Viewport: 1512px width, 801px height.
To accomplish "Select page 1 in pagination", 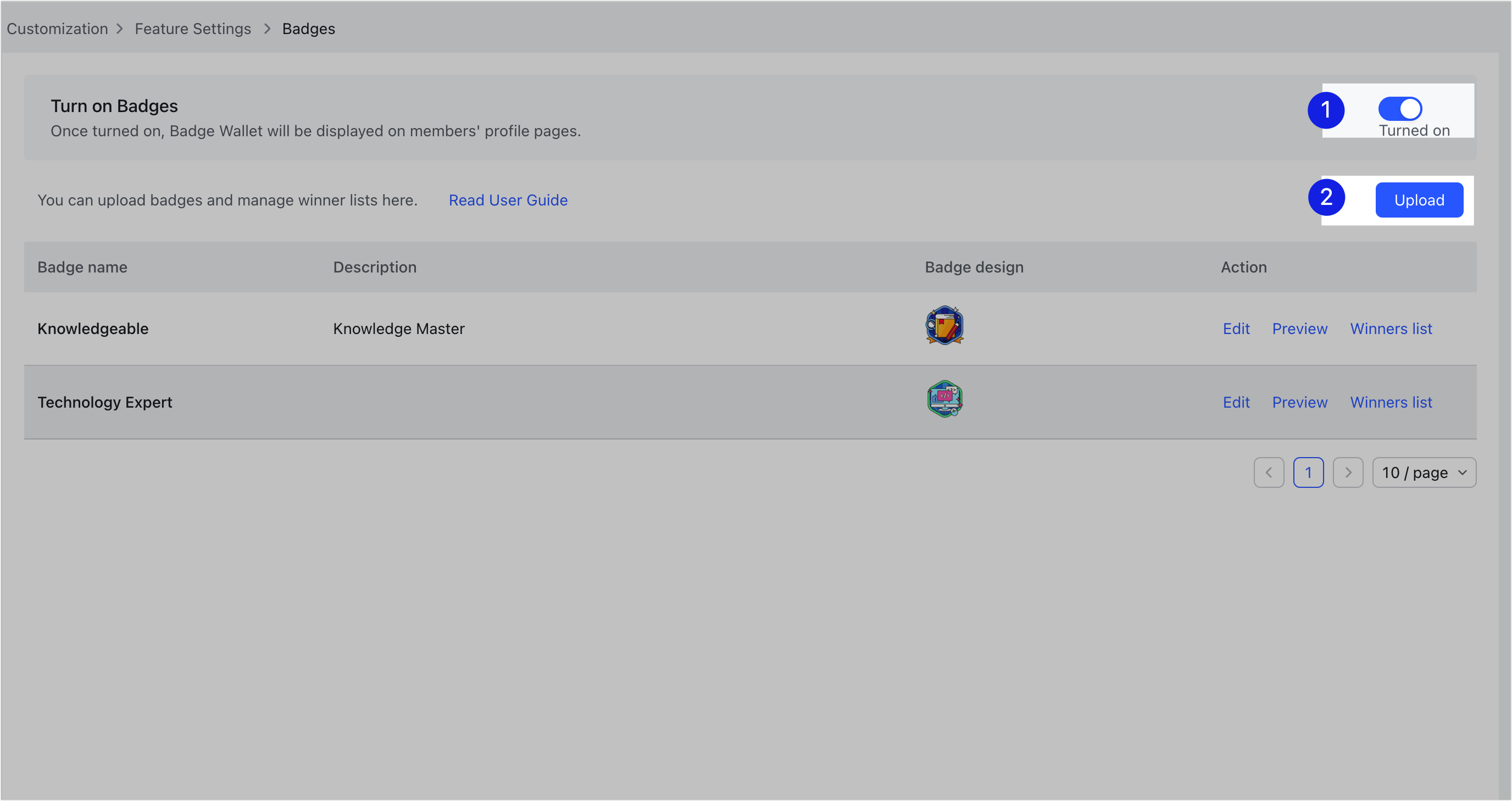I will click(1309, 472).
